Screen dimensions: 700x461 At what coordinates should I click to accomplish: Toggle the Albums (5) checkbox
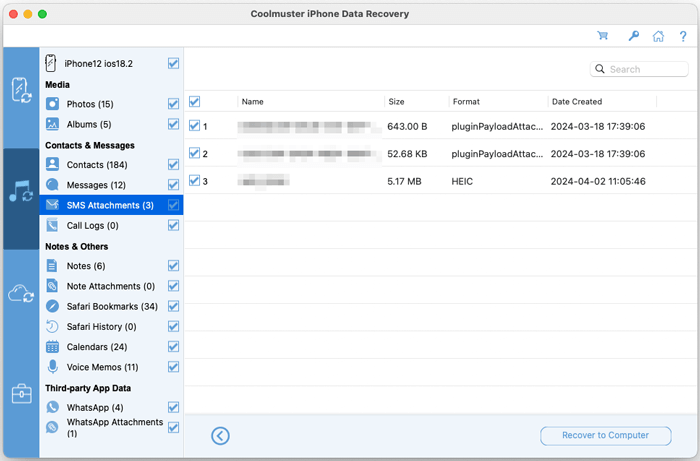click(174, 124)
